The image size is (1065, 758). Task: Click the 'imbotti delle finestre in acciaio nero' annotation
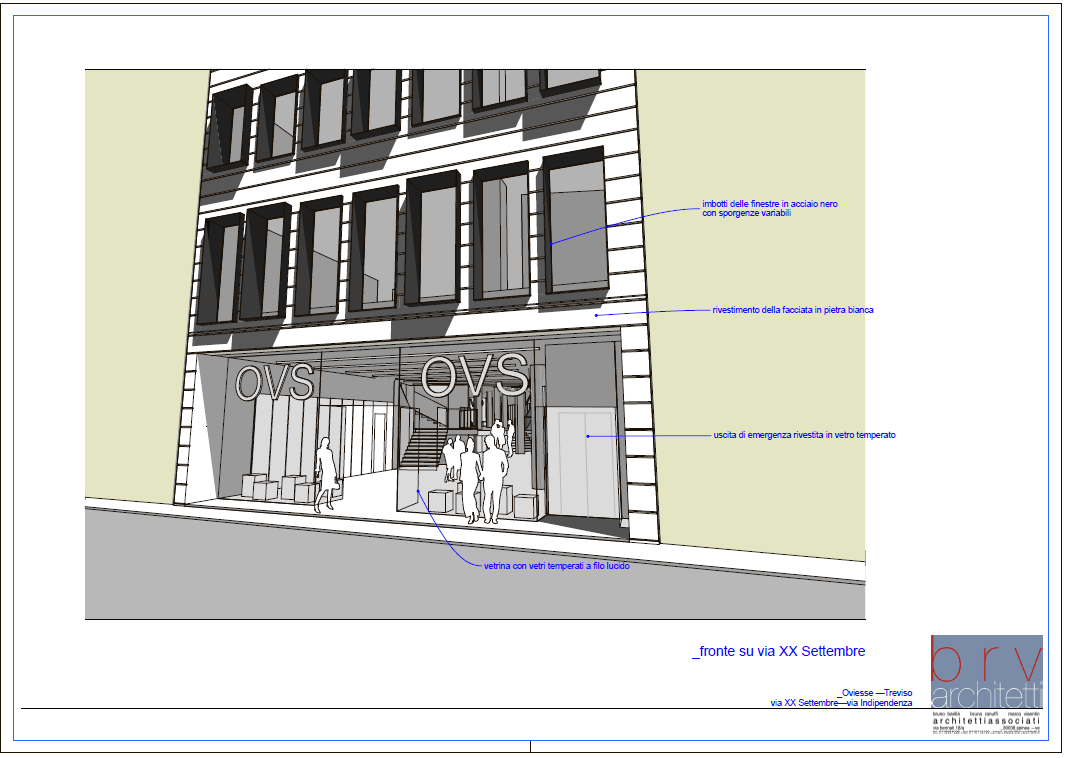[x=770, y=208]
